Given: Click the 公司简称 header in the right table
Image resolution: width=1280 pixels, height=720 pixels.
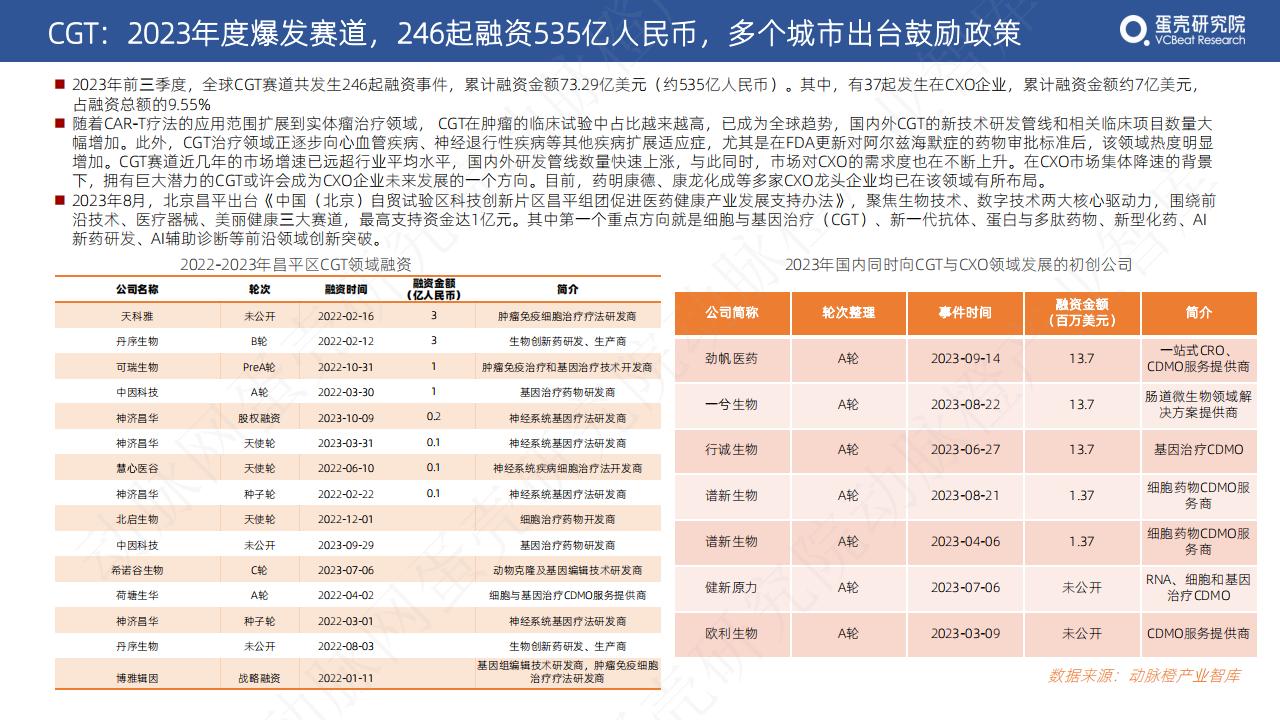Looking at the screenshot, I should click(731, 313).
